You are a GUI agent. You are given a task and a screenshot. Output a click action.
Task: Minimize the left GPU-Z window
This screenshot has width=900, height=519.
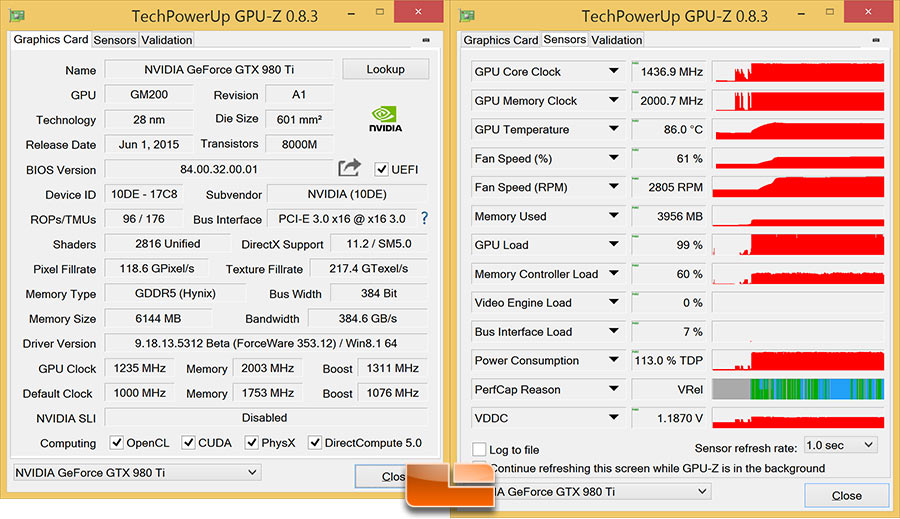coord(351,13)
